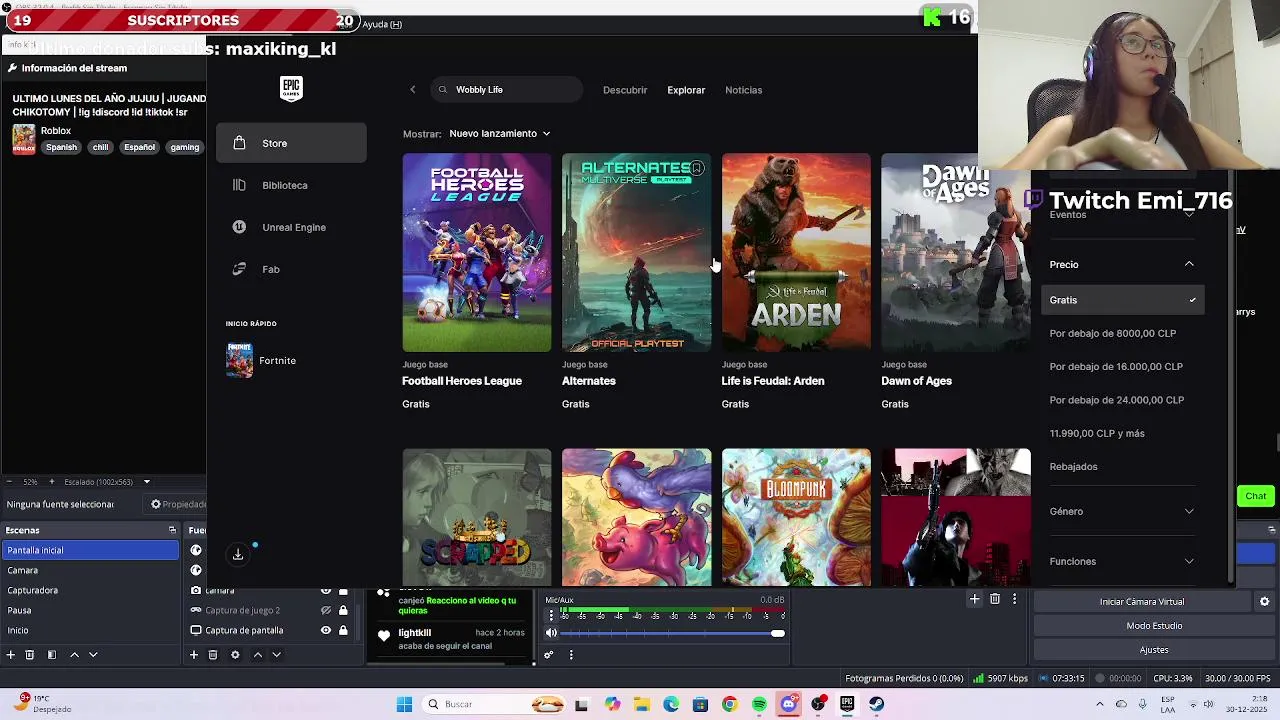Viewport: 1280px width, 720px height.
Task: Open the Escalado preview scaling dropdown
Action: tap(107, 482)
